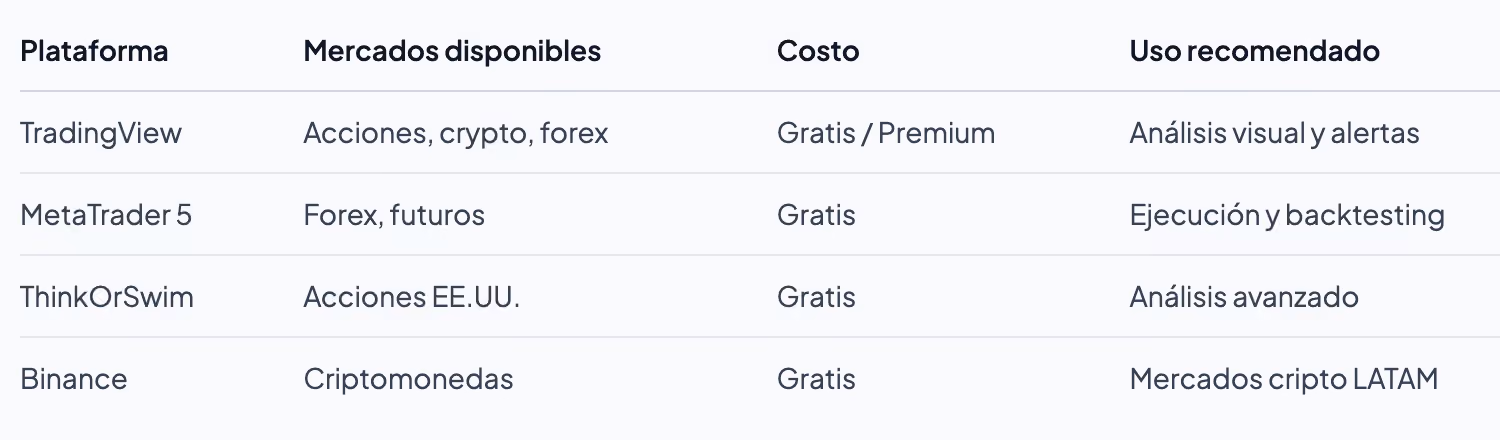Select the MetaTrader 5 platform cell
The width and height of the screenshot is (1500, 440).
tap(105, 215)
